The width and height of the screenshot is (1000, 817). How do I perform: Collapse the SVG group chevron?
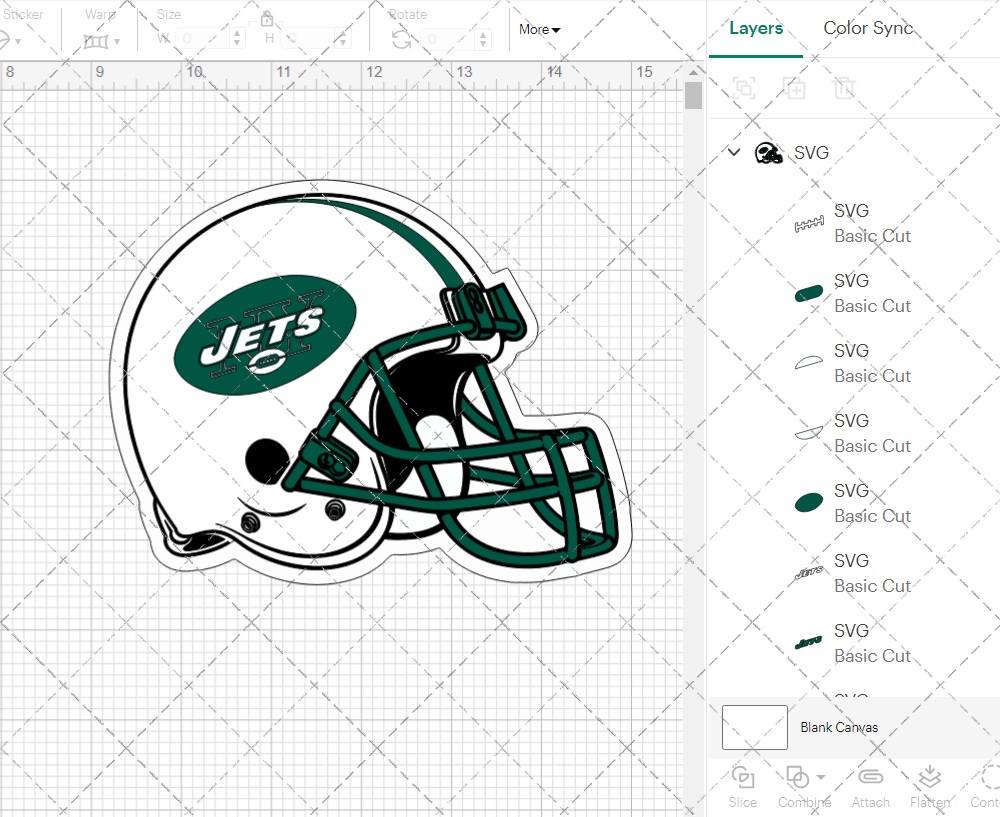tap(734, 152)
